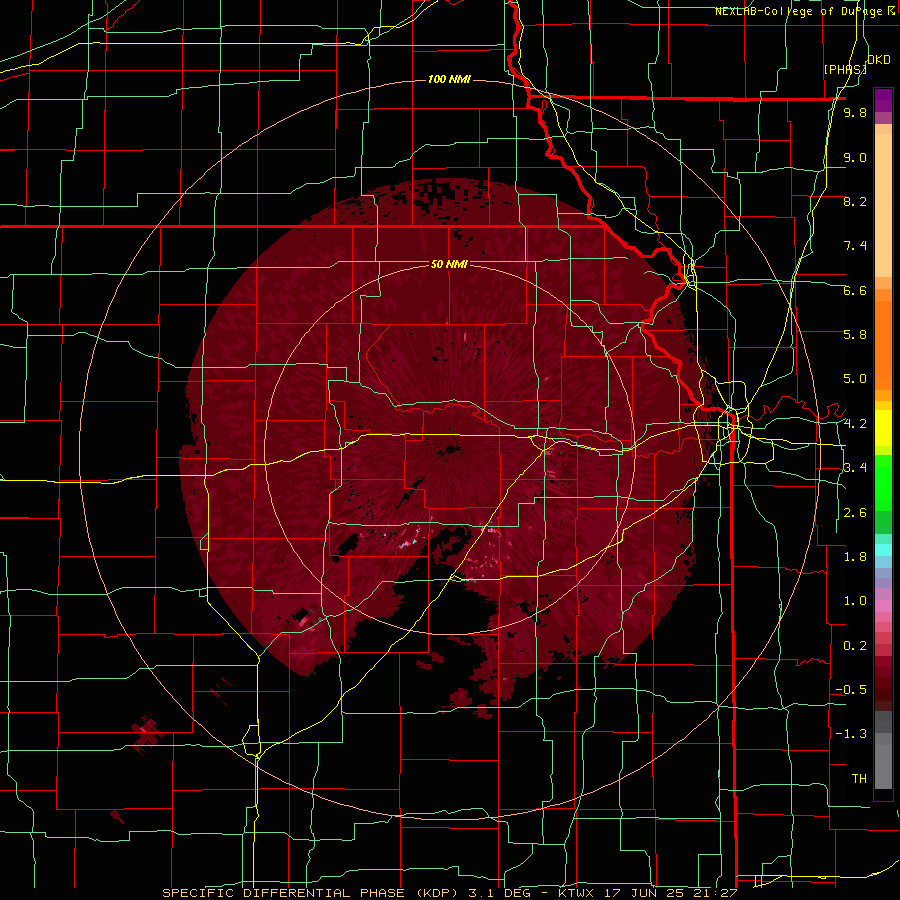Click the -1.3 value on the color scale
The width and height of the screenshot is (900, 900).
(x=851, y=734)
